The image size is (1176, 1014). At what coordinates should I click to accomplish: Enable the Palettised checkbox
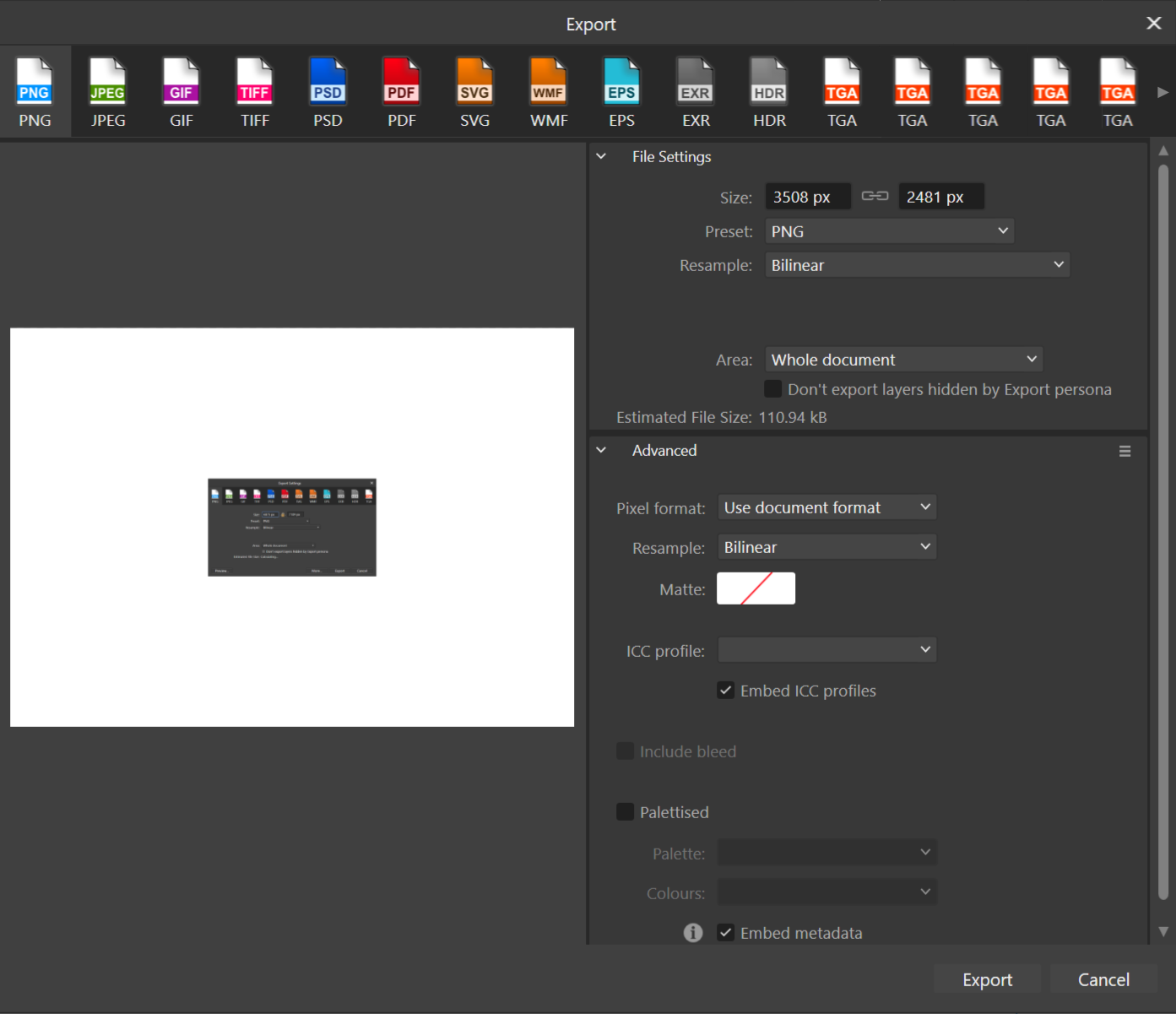pyautogui.click(x=626, y=812)
